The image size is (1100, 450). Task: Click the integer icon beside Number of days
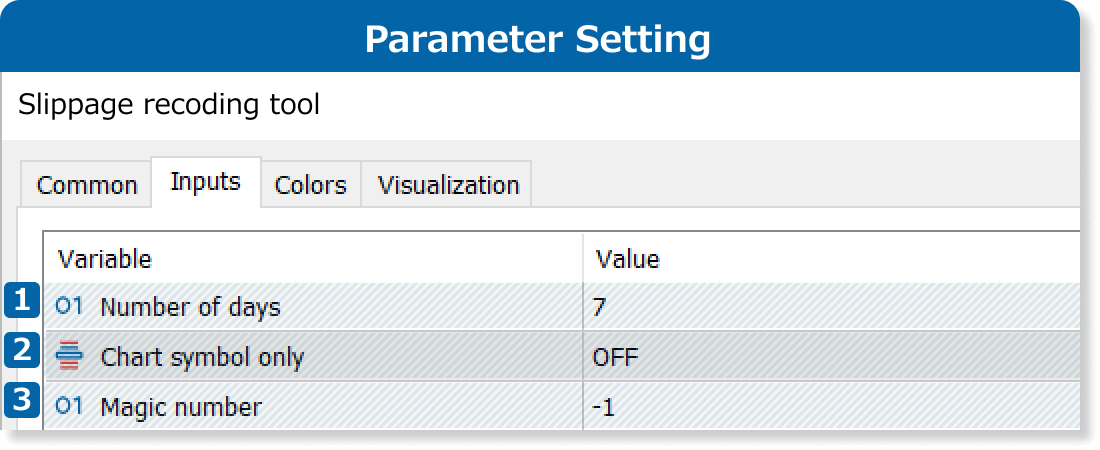(69, 307)
